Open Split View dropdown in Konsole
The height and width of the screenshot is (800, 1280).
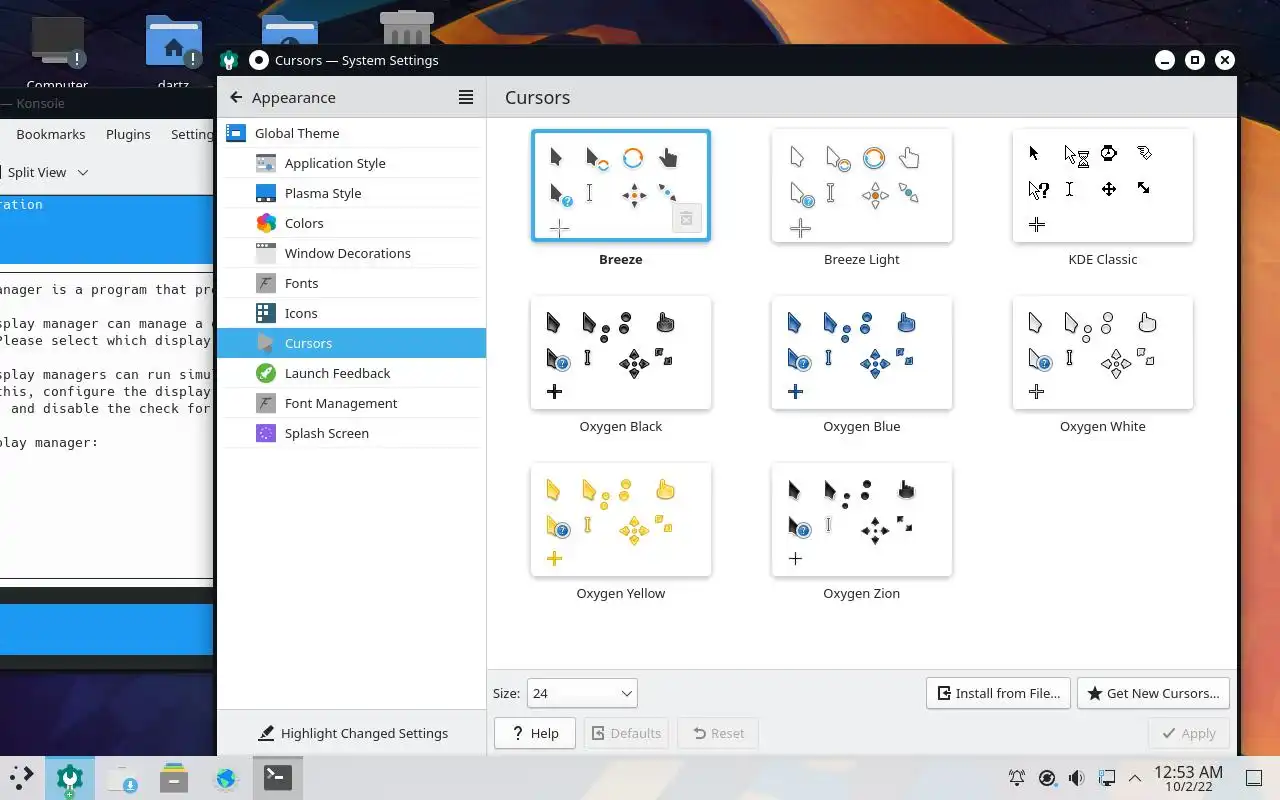click(47, 172)
